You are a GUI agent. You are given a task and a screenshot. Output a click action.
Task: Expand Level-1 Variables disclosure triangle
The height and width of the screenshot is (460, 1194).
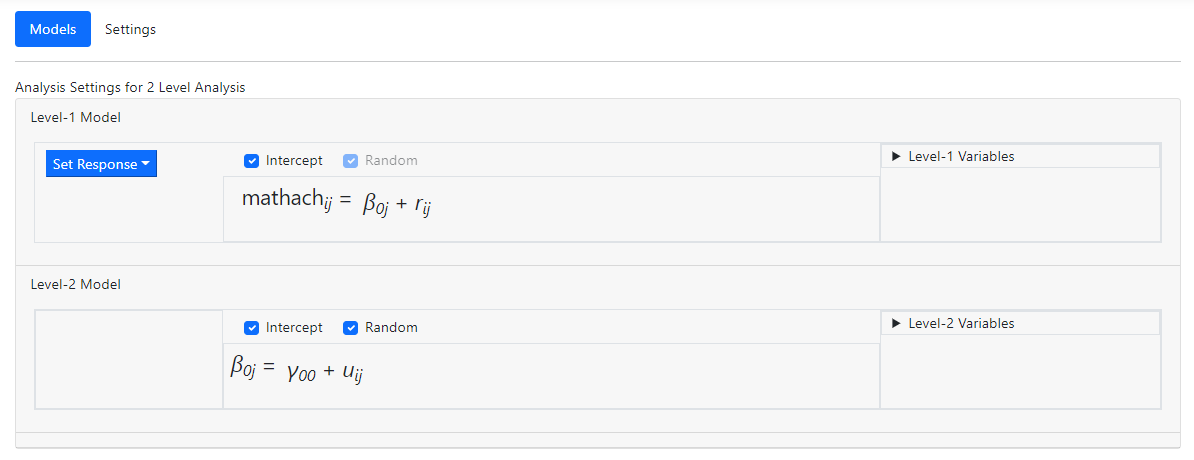click(x=896, y=156)
